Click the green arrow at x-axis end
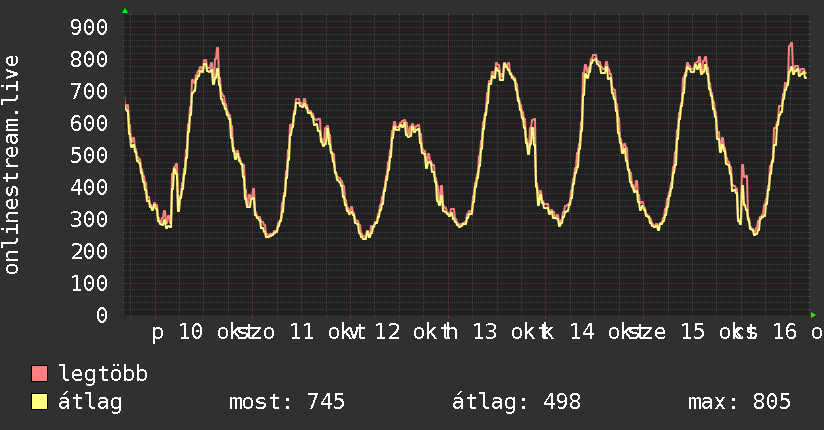Screen dimensions: 824x430 click(813, 315)
